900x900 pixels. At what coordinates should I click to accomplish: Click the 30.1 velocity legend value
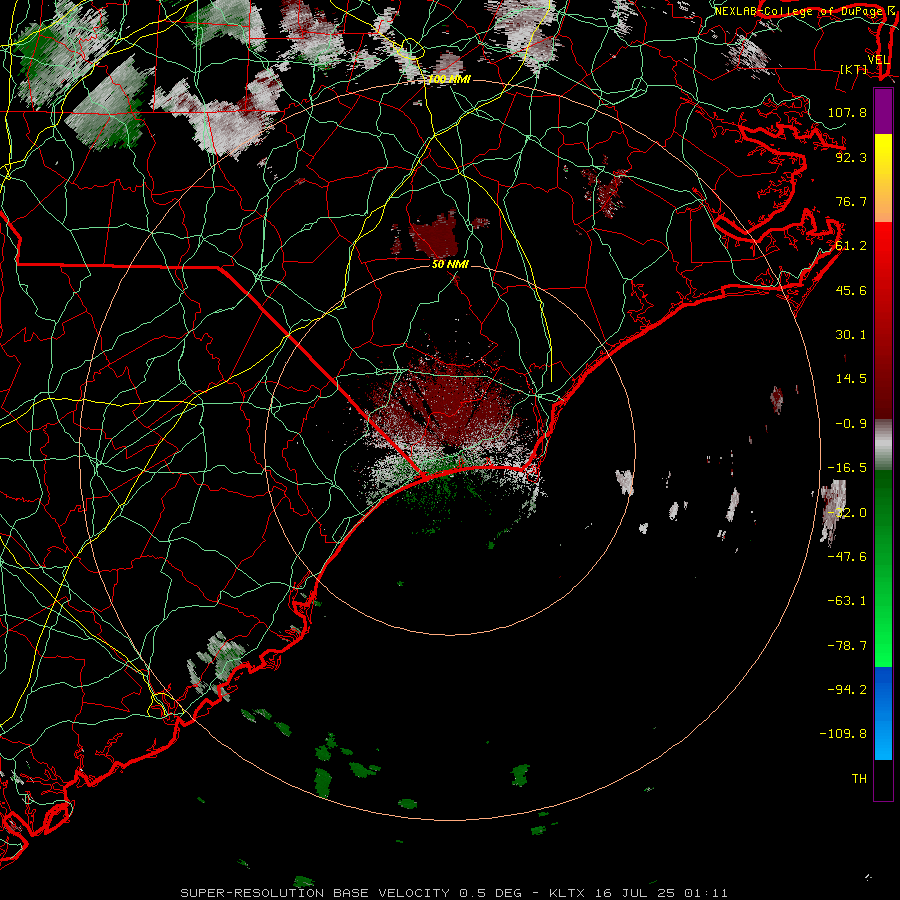(x=851, y=335)
